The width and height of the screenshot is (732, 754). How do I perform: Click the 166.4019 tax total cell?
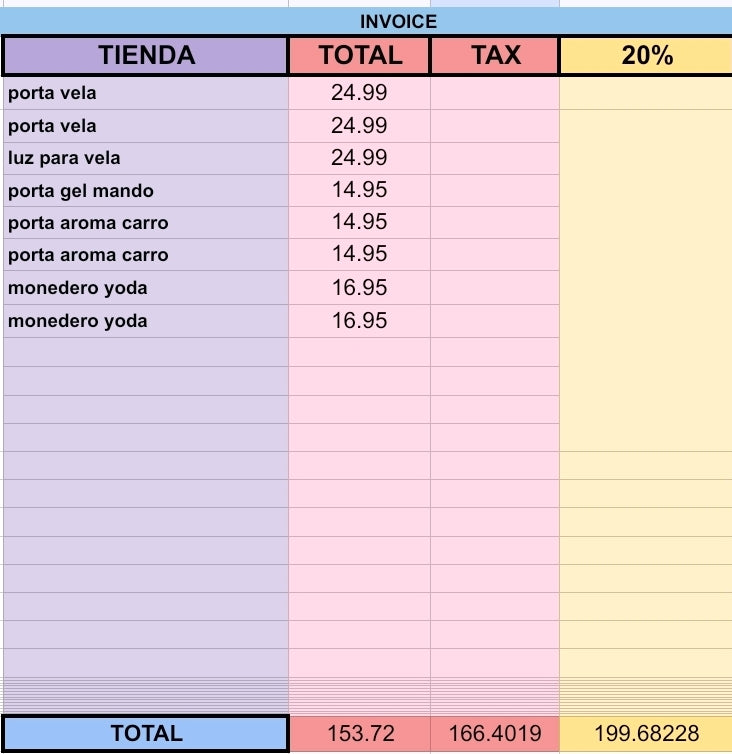pyautogui.click(x=495, y=734)
